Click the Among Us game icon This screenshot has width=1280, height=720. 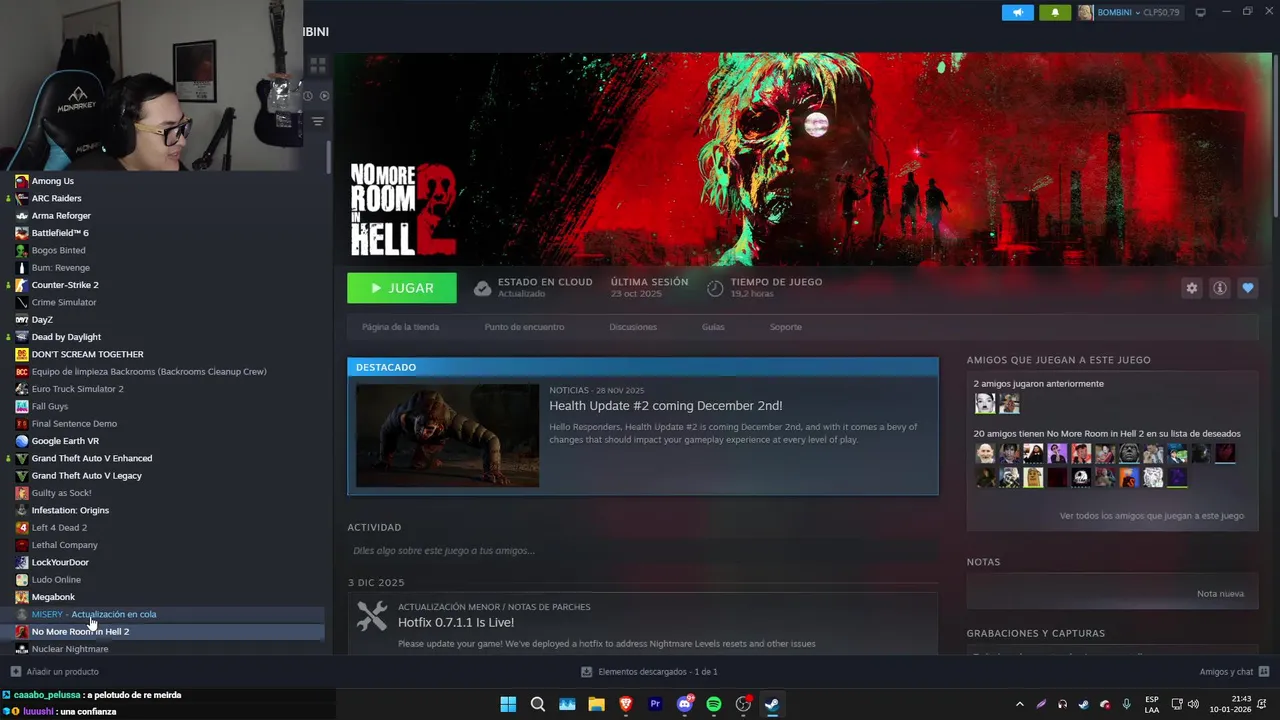point(21,181)
